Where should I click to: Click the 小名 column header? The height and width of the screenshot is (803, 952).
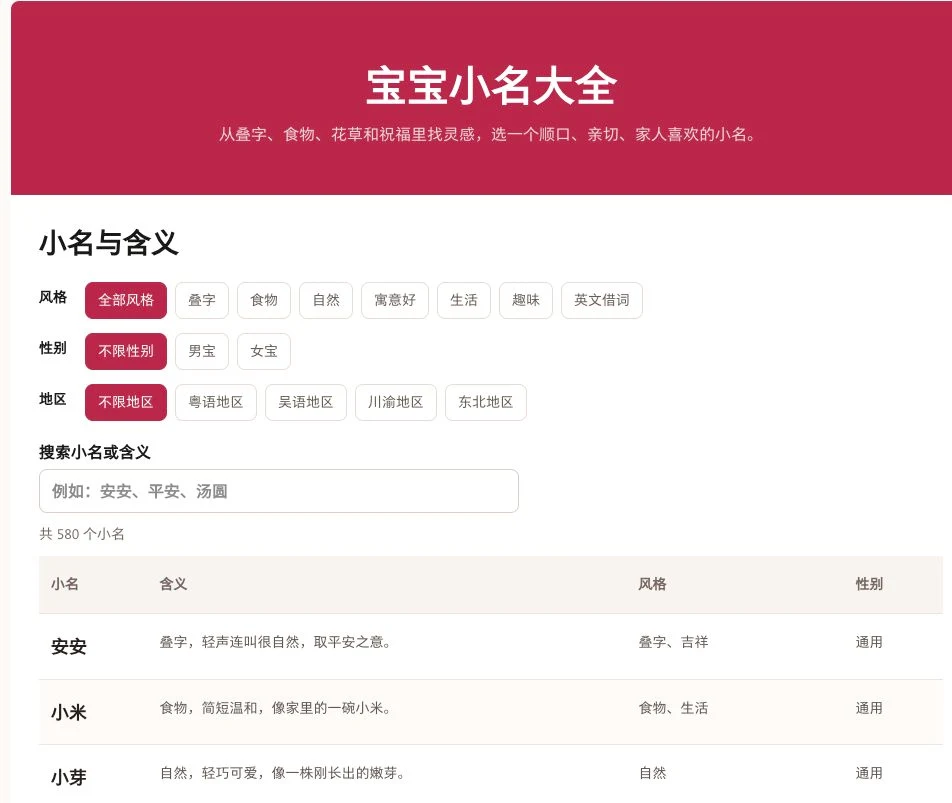pyautogui.click(x=64, y=584)
